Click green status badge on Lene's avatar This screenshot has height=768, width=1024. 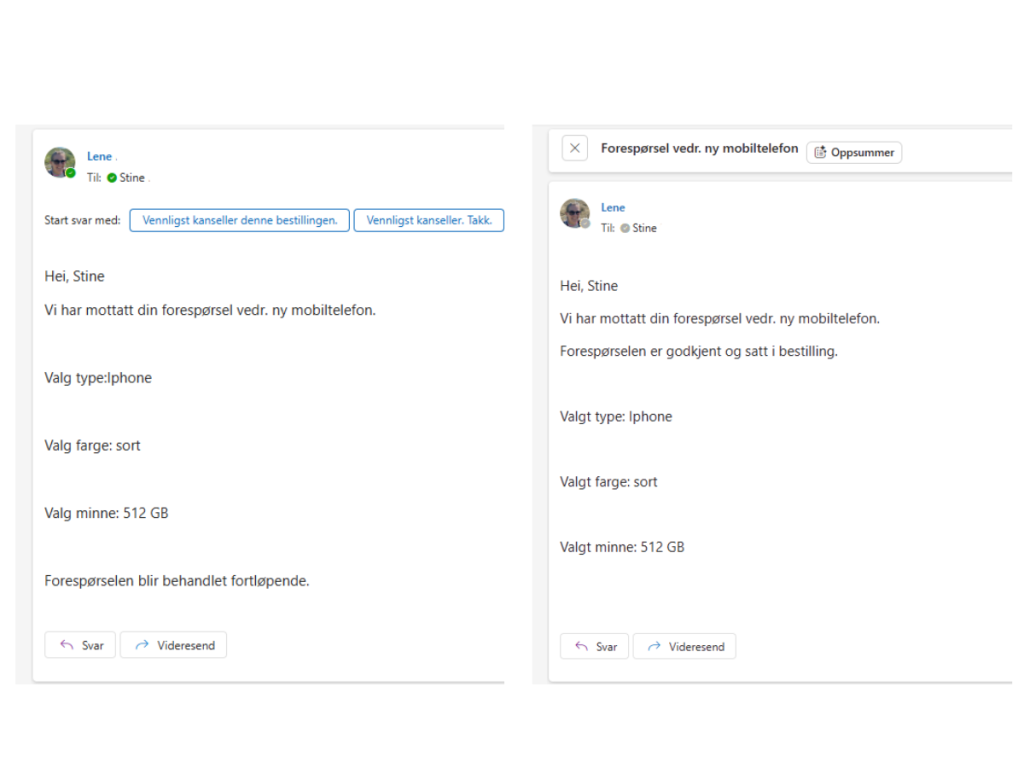[71, 173]
